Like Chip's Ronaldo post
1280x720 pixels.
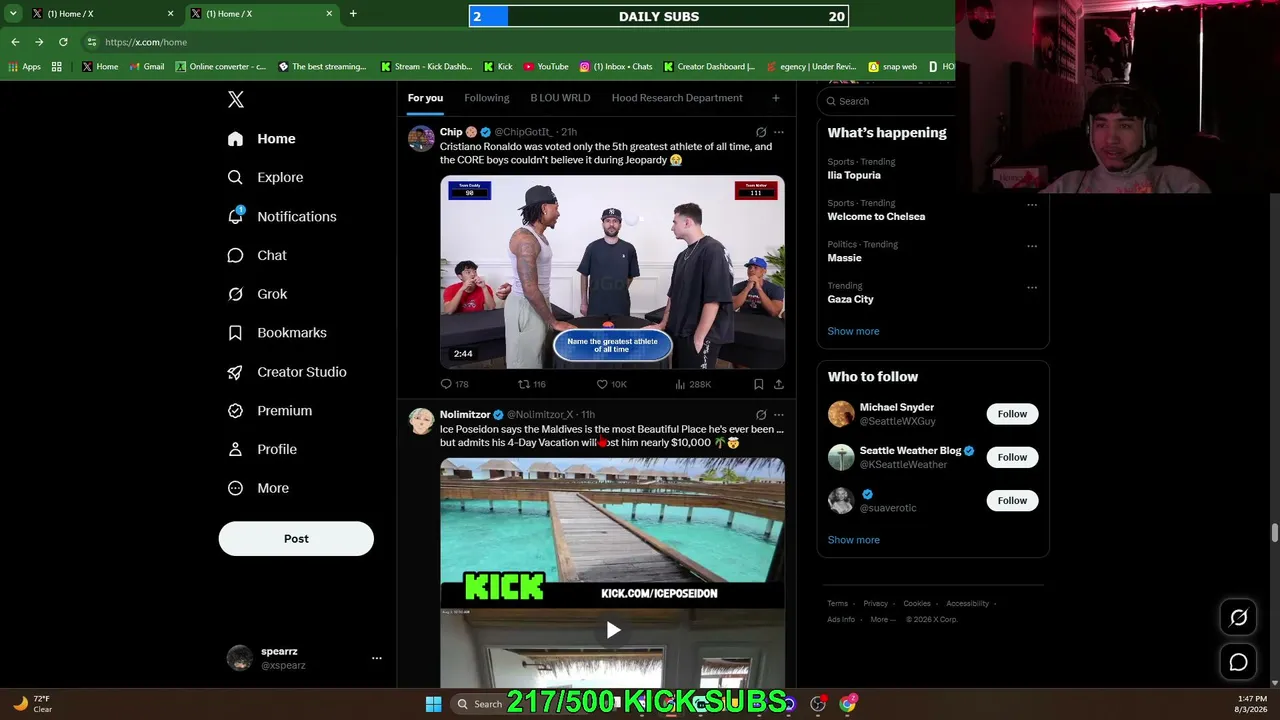611,384
